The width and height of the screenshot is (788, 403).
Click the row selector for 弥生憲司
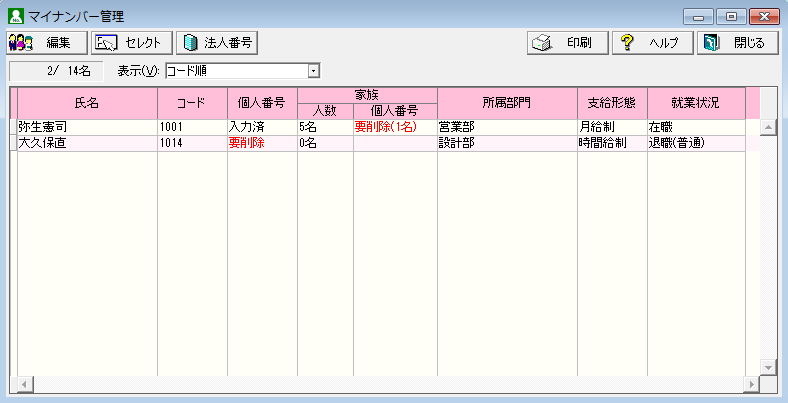point(14,127)
